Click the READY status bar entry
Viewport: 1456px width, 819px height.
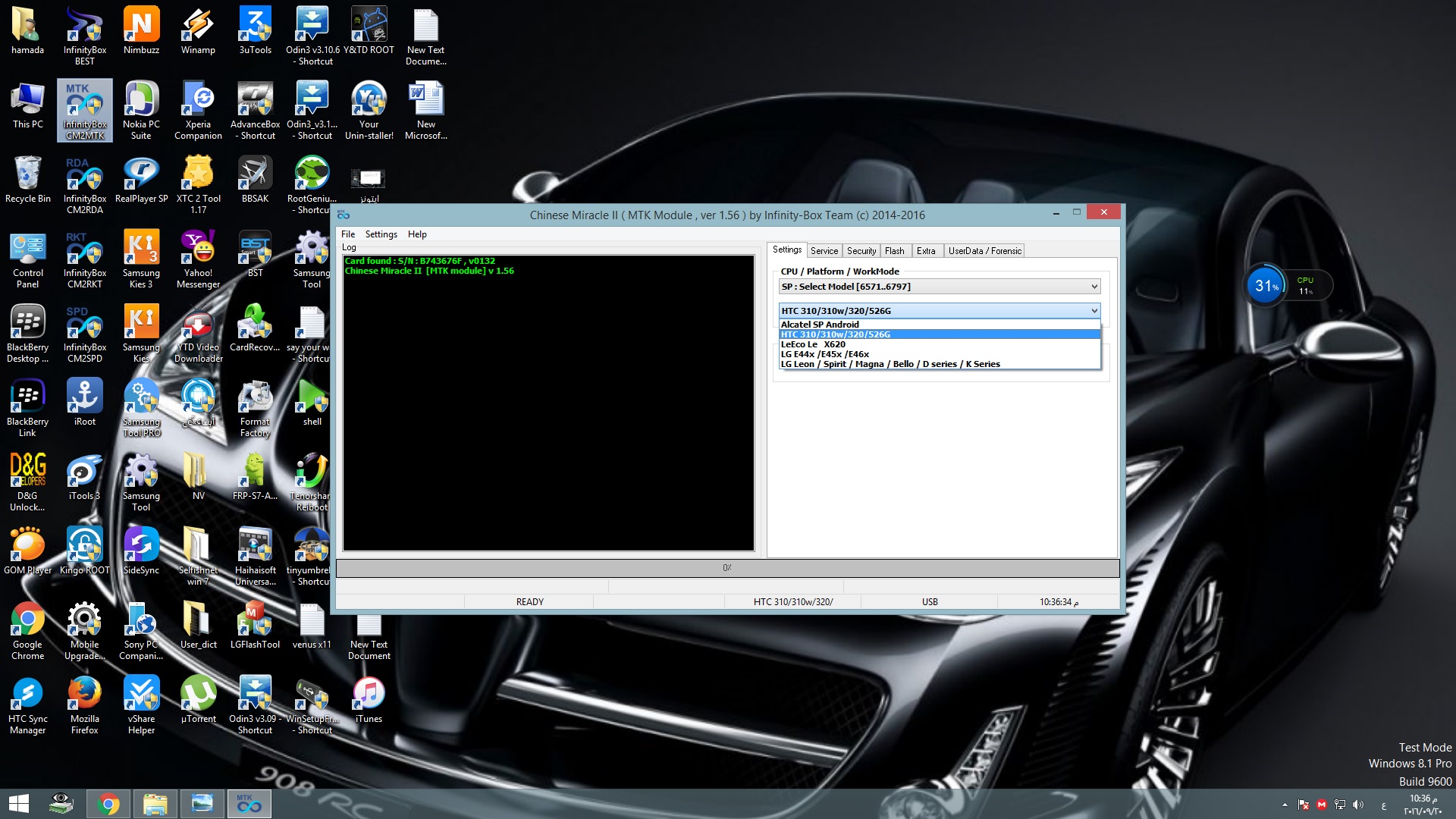point(529,602)
